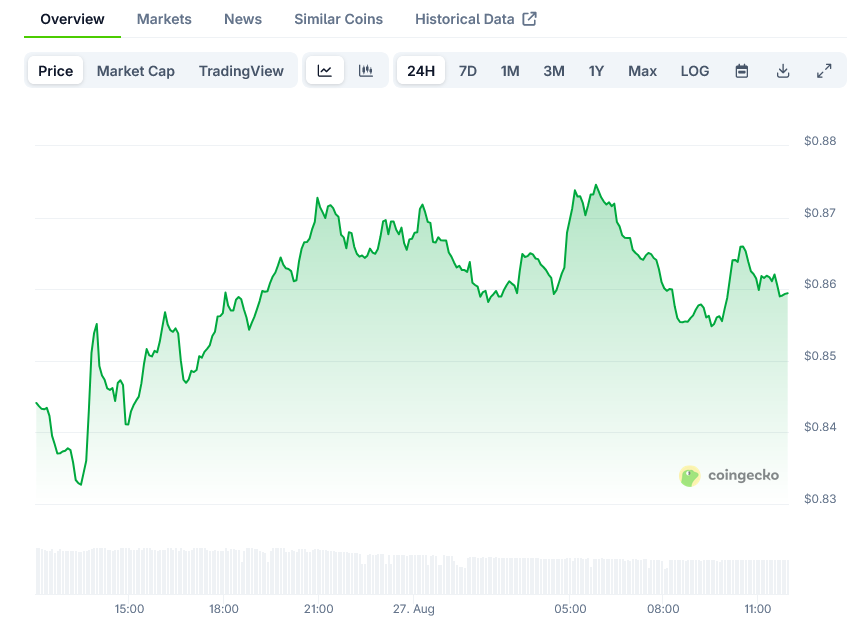Click the $0.87 price axis label
847x626 pixels.
[x=820, y=213]
